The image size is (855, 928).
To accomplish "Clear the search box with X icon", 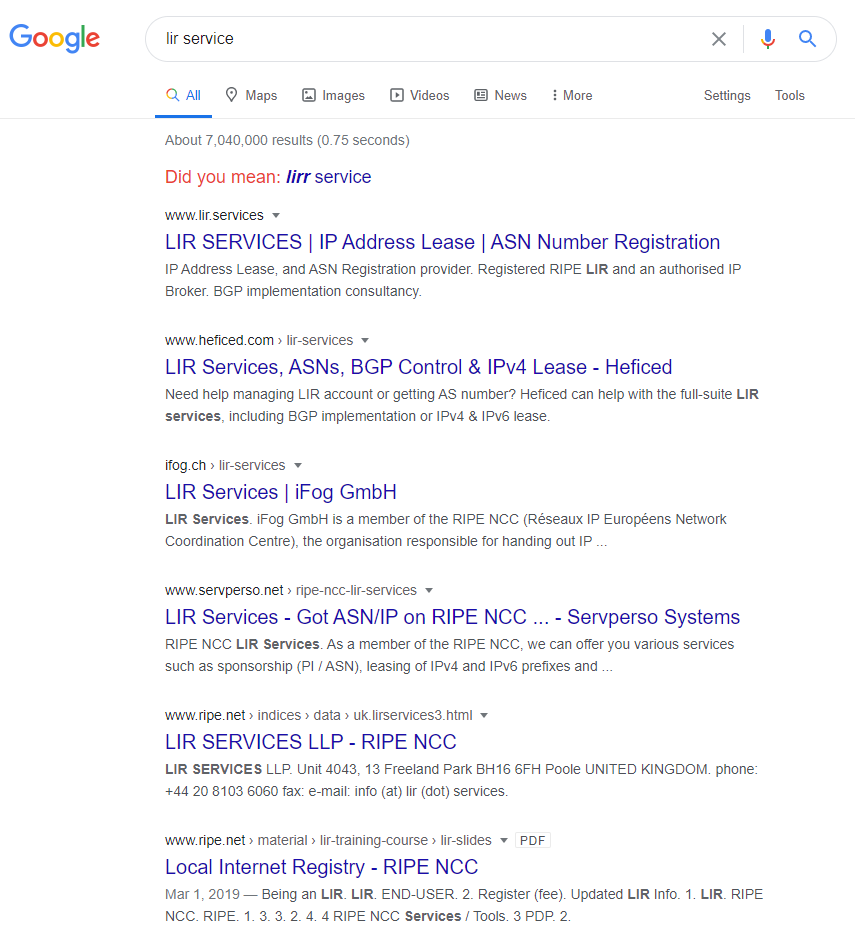I will [718, 39].
